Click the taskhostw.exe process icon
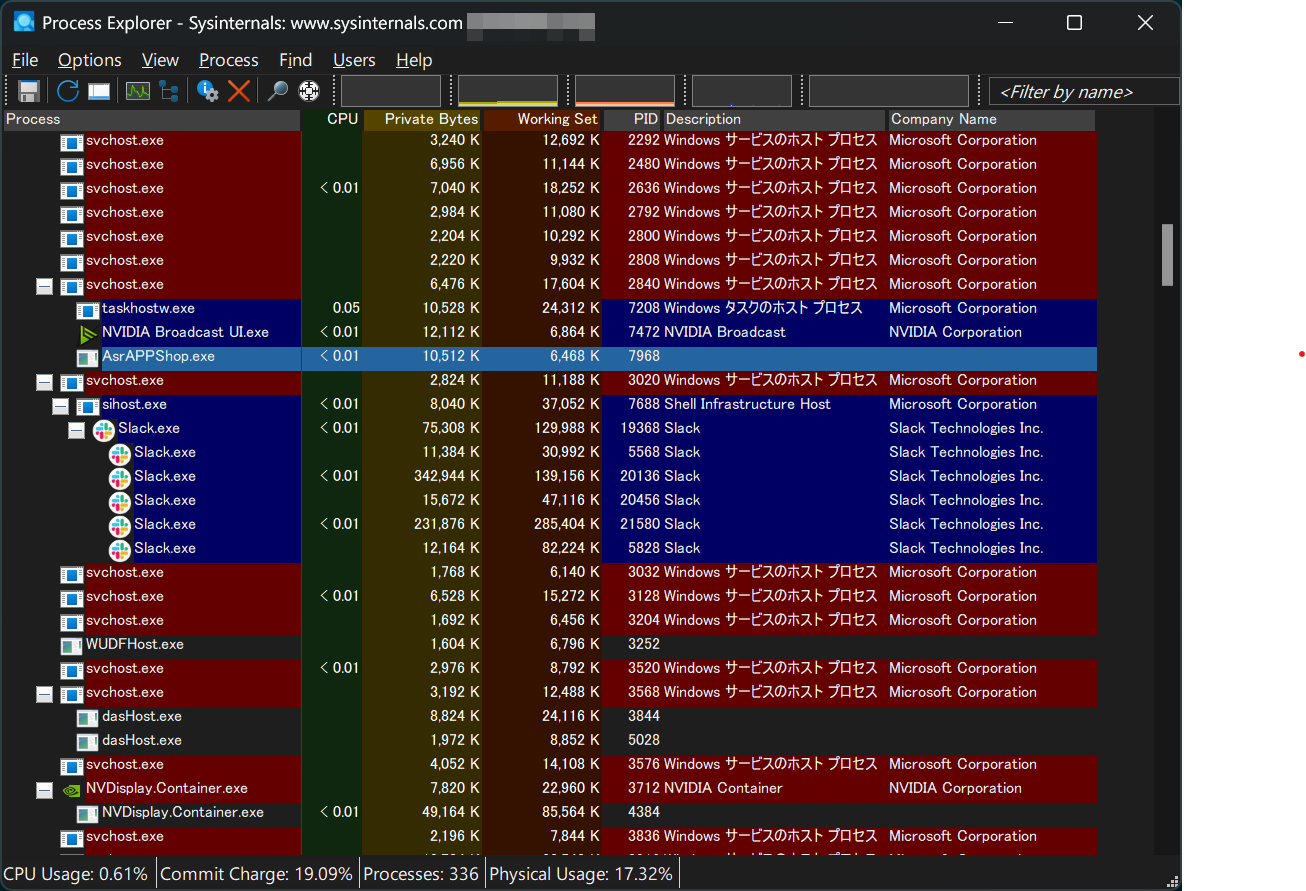The width and height of the screenshot is (1306, 891). [88, 310]
